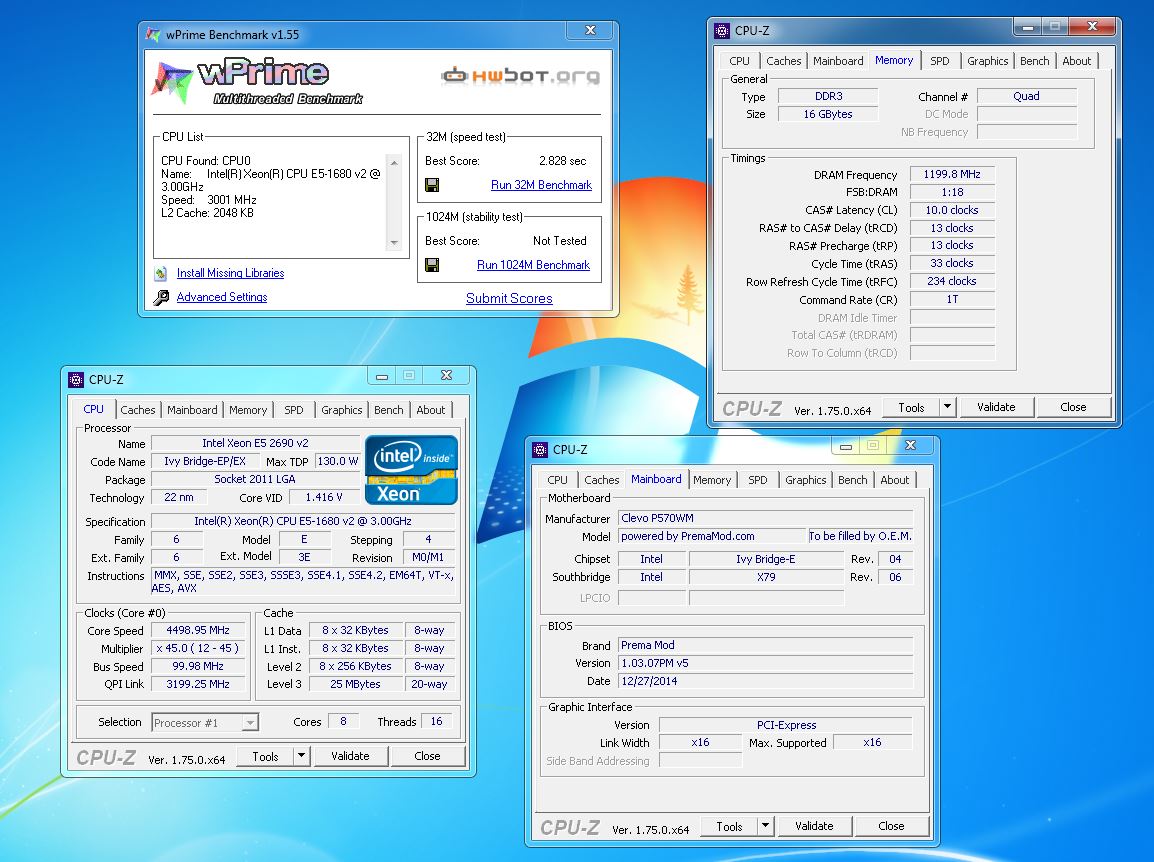
Task: Select CPU tab in Memory CPU-Z window
Action: 739,61
